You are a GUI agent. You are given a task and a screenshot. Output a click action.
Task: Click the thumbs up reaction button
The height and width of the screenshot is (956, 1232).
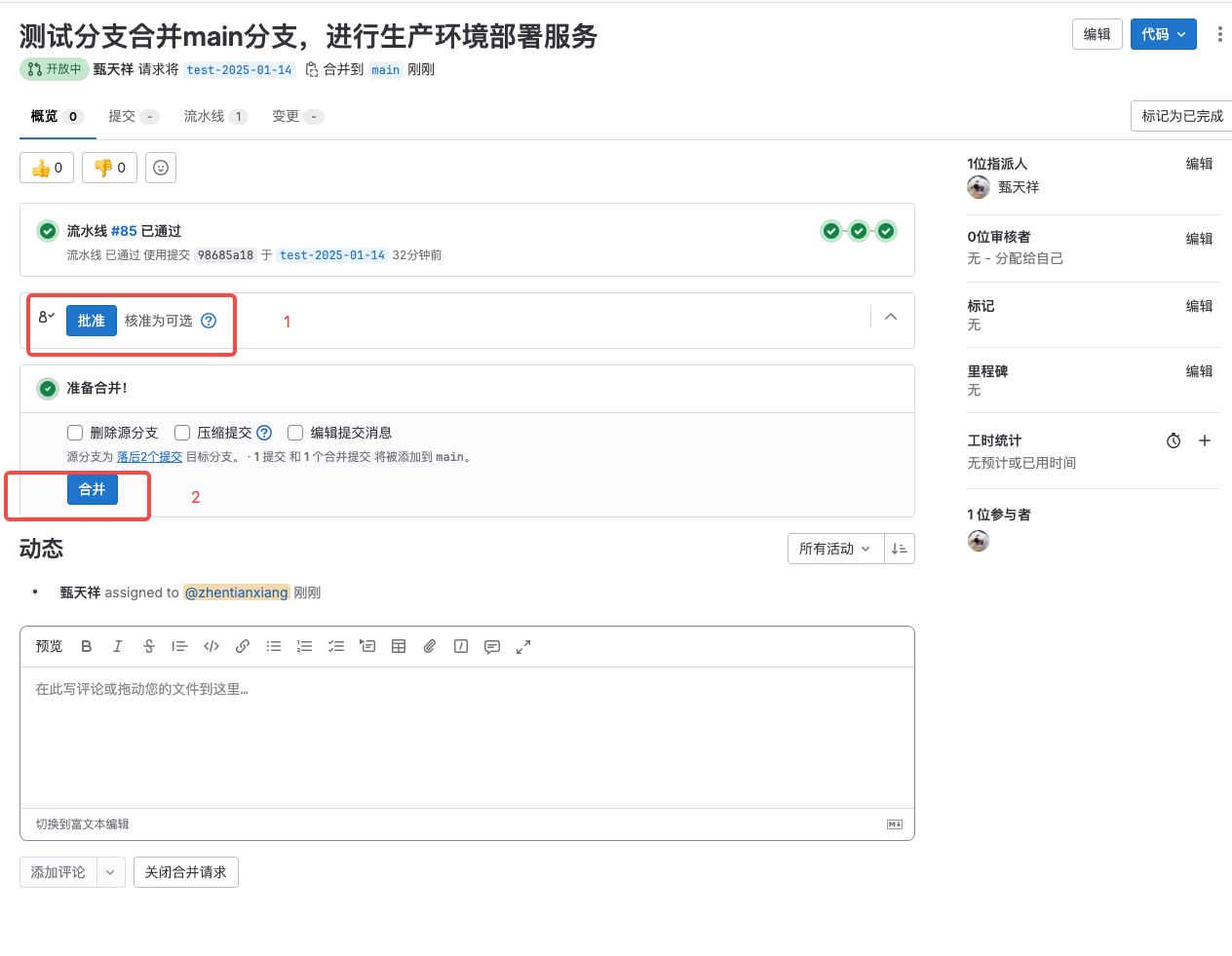pyautogui.click(x=47, y=168)
